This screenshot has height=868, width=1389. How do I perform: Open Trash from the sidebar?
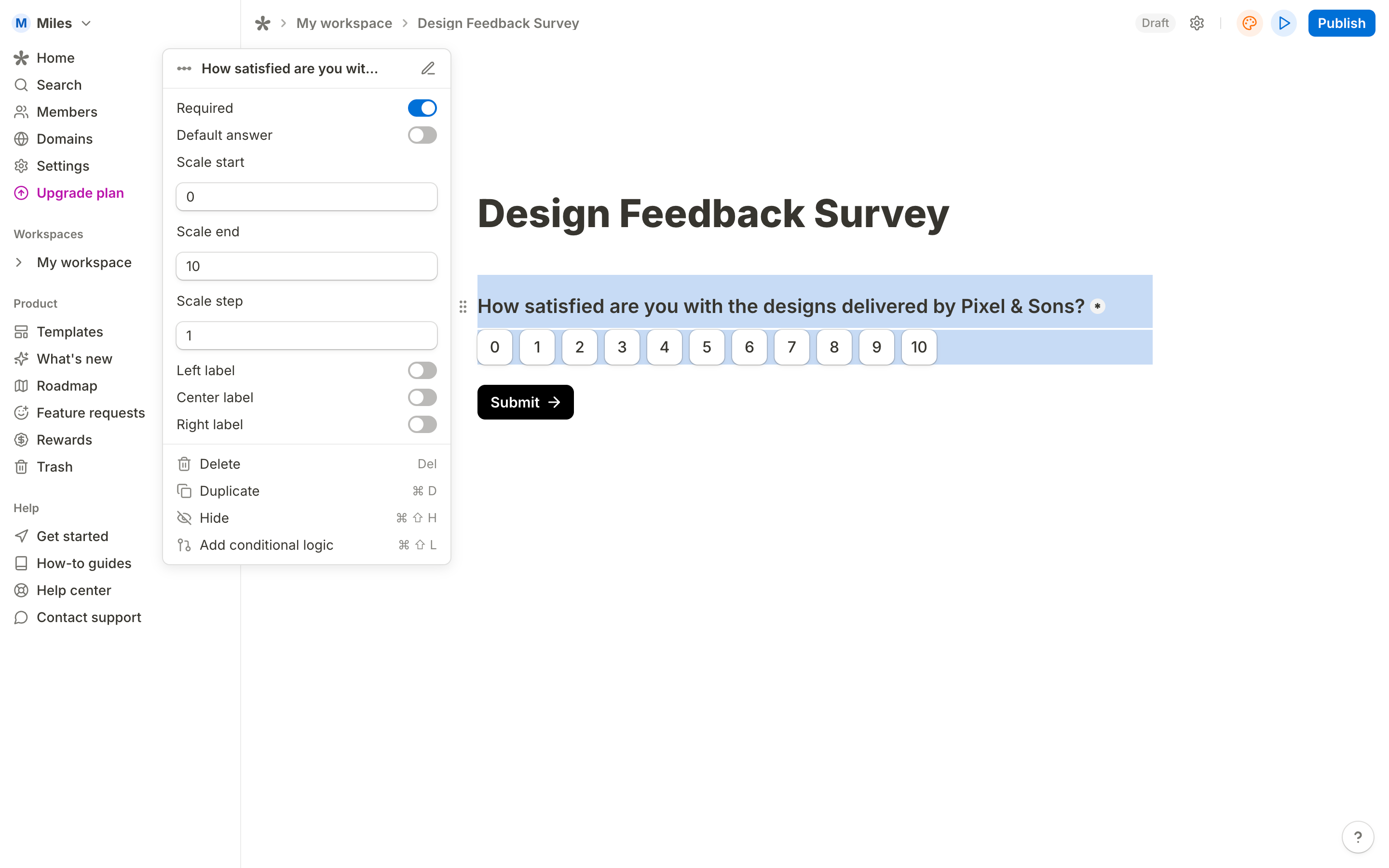coord(54,467)
